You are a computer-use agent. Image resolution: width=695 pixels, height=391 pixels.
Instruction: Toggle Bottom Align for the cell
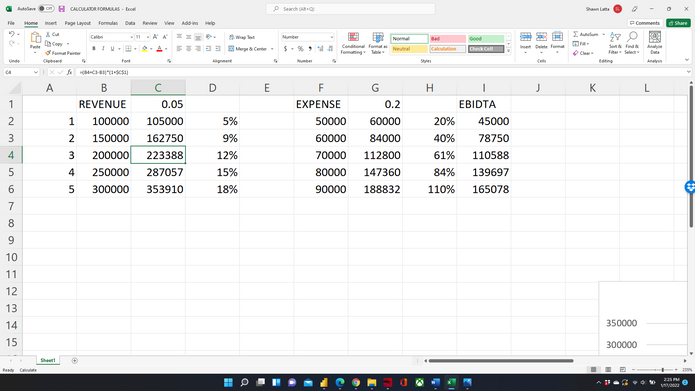[x=198, y=37]
